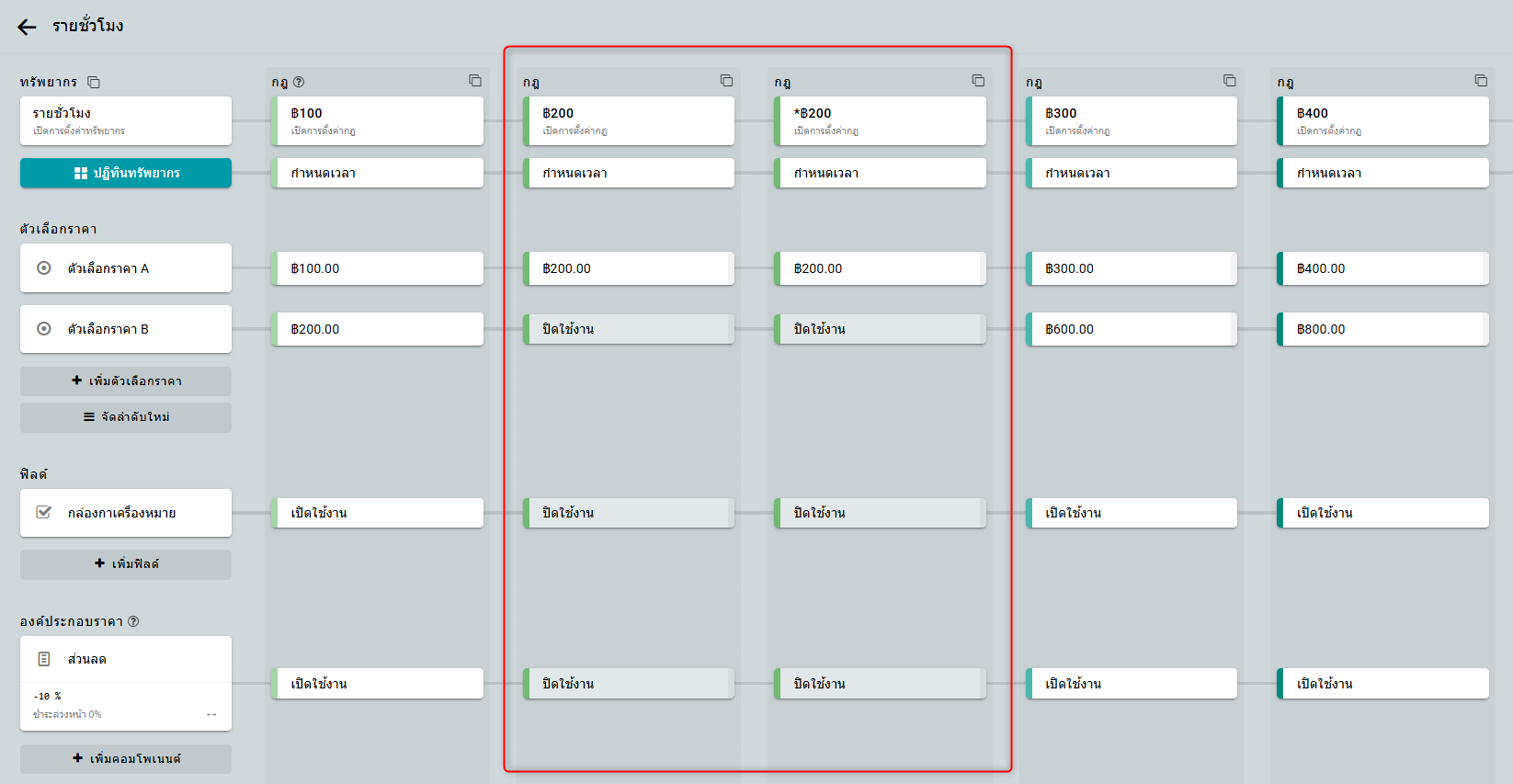
Task: Edit the ฿600.00 price in ฿300 rule
Action: (x=1132, y=329)
